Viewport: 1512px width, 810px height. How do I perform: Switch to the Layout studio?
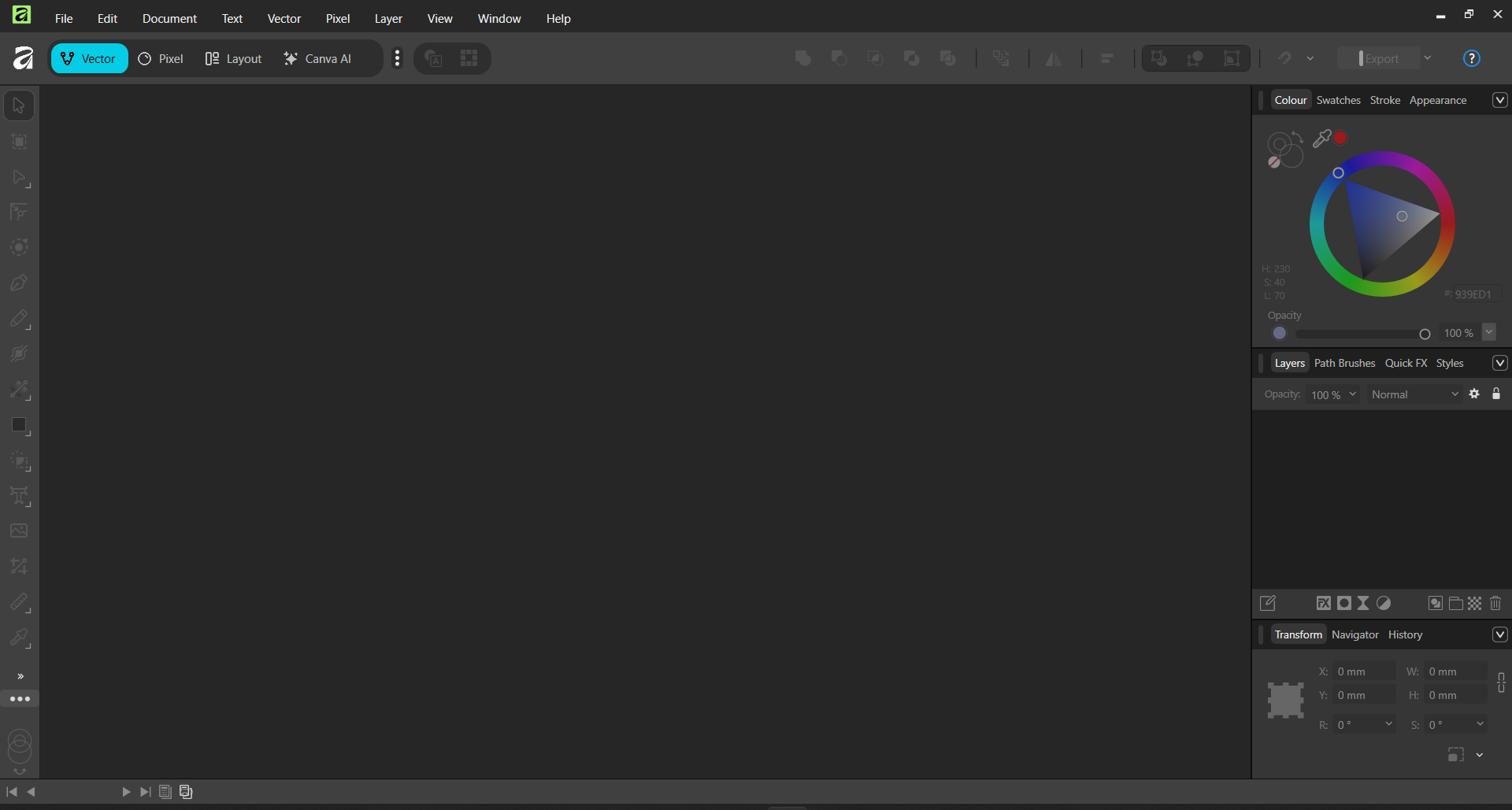(233, 58)
